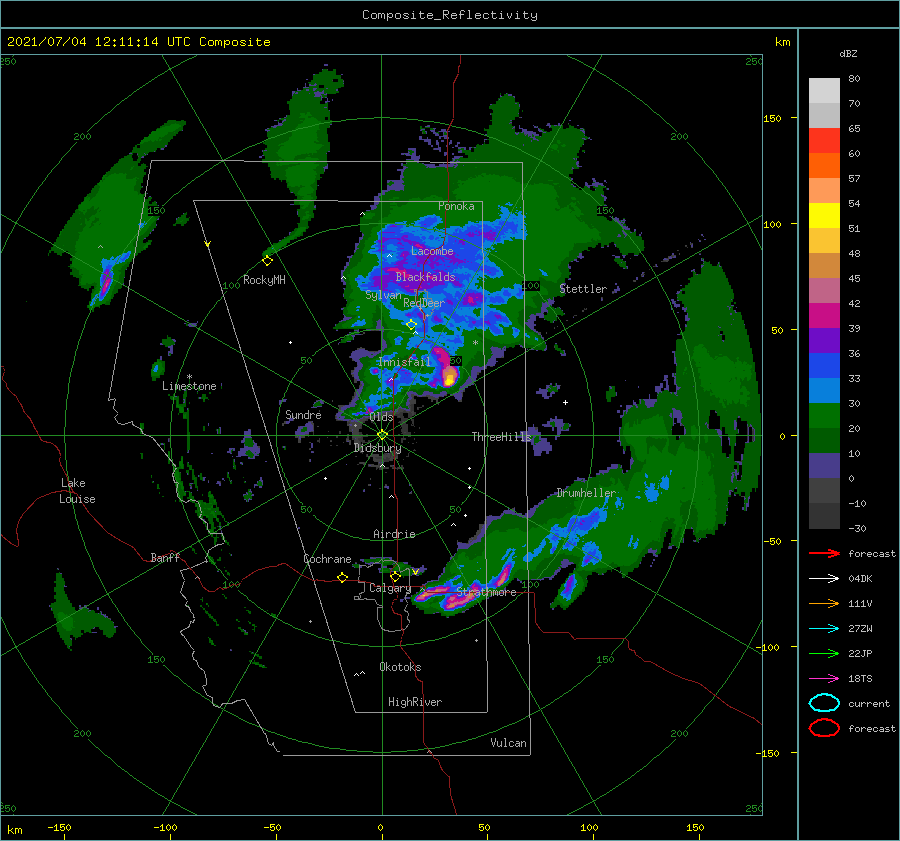Click the RedDeer city label
900x841 pixels.
pos(424,303)
